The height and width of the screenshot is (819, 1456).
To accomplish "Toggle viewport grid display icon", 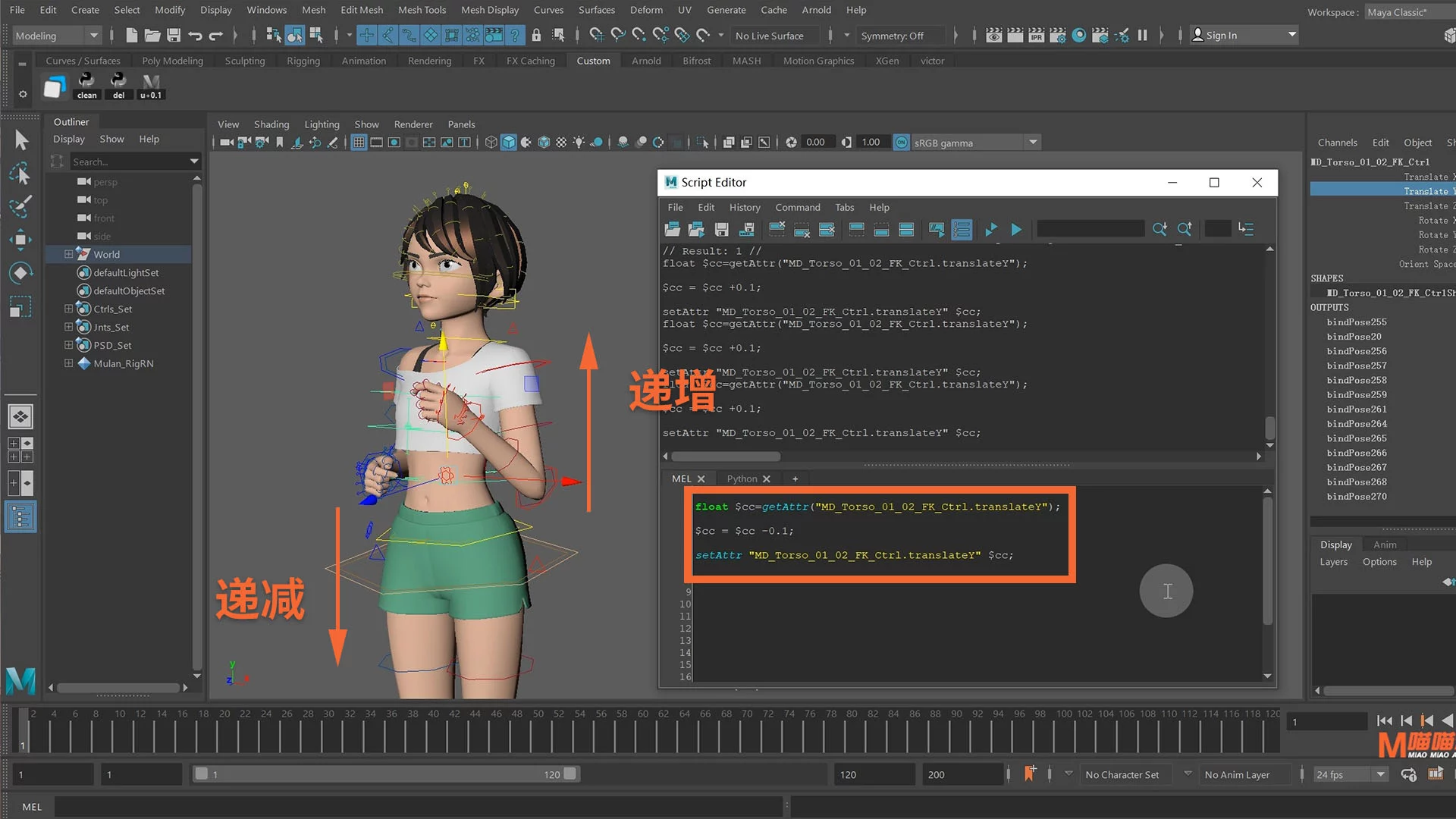I will (x=359, y=143).
